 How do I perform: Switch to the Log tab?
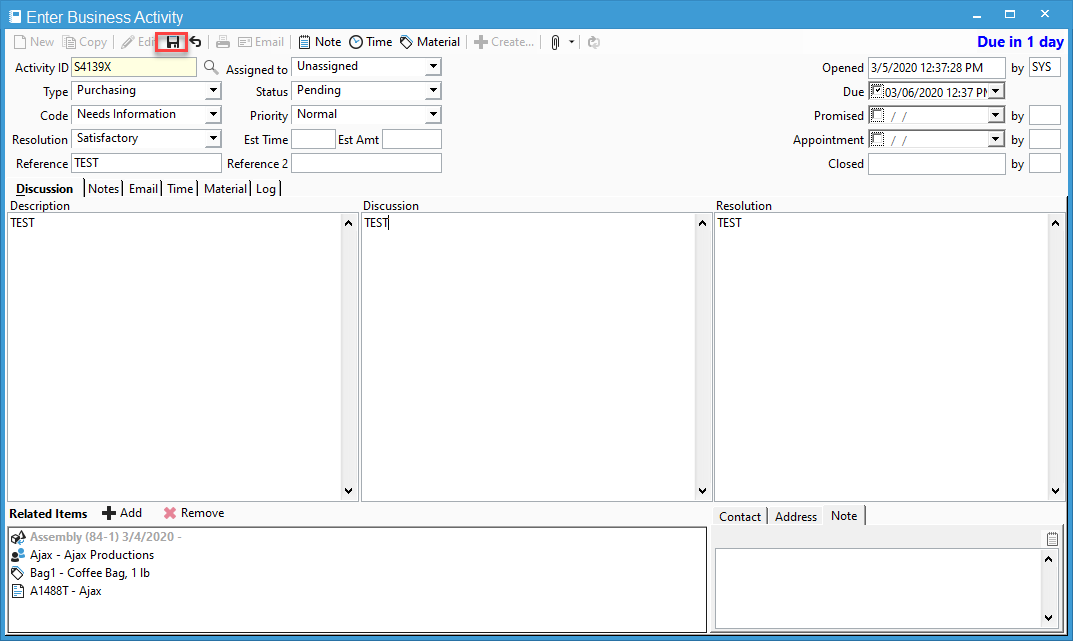(266, 188)
